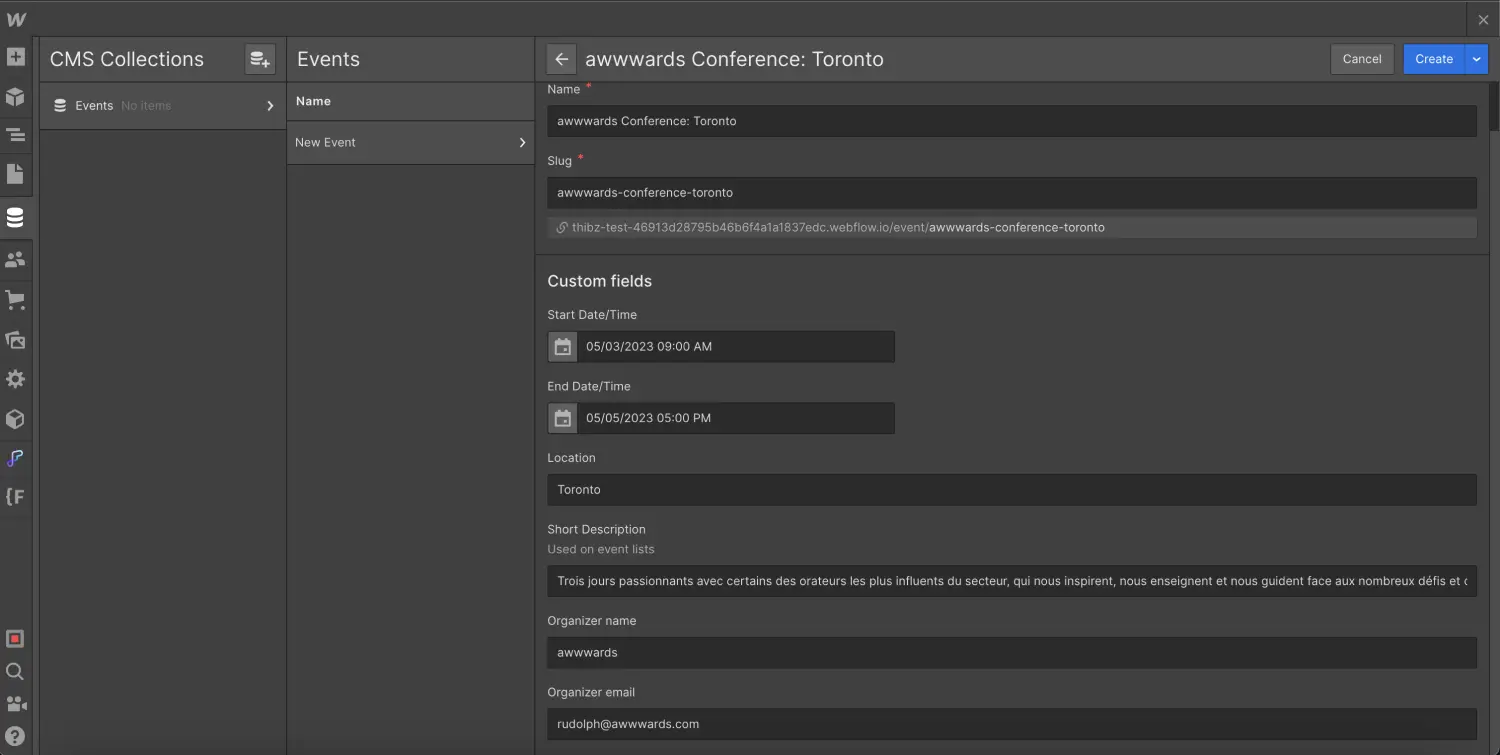Image resolution: width=1500 pixels, height=755 pixels.
Task: Open the Help question mark
Action: [x=15, y=737]
